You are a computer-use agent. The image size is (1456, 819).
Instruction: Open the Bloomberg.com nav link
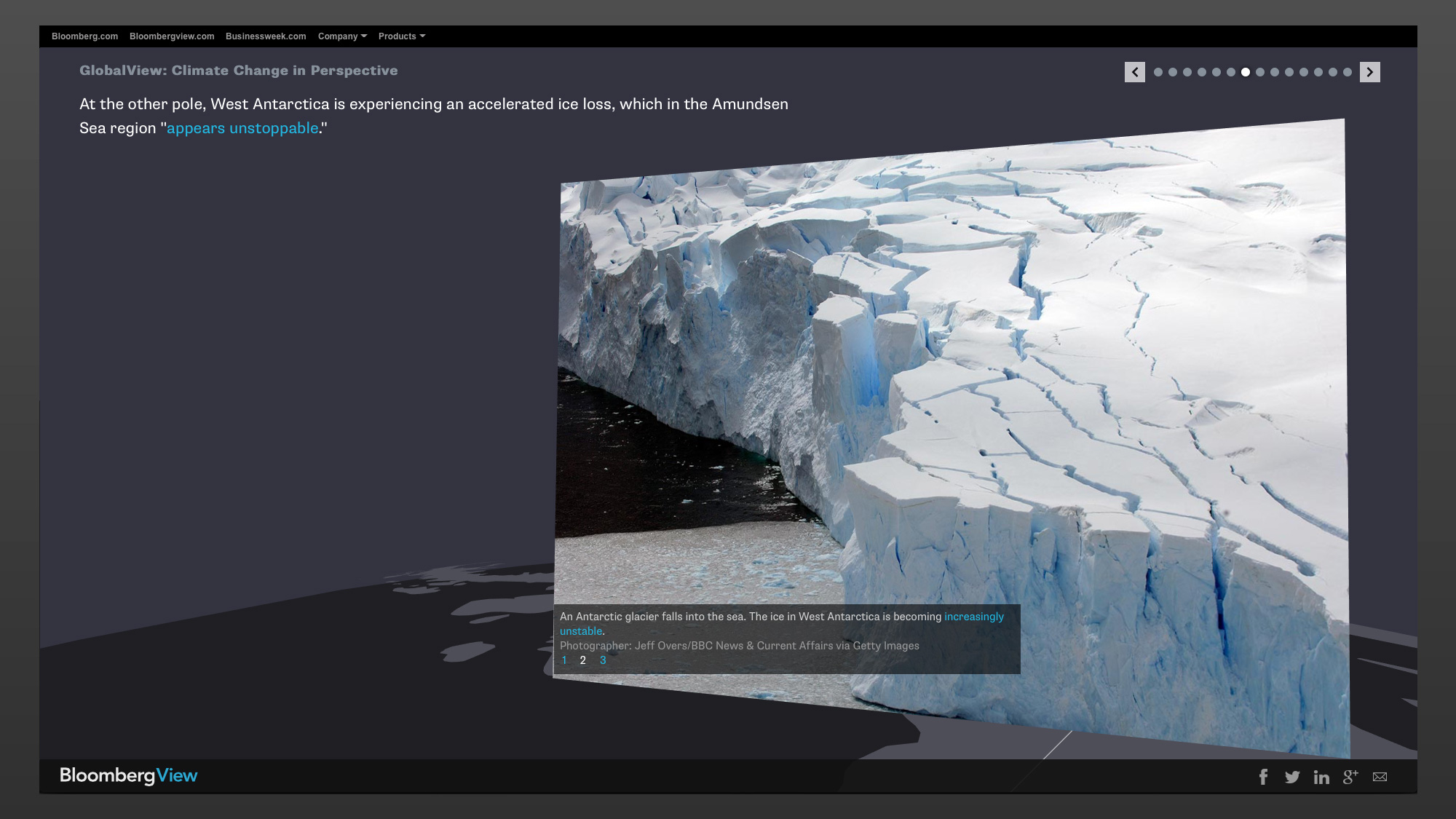click(84, 36)
